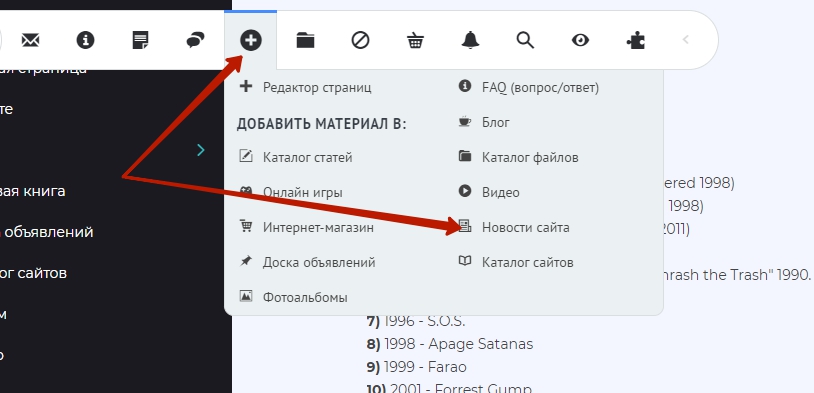Click the plus add-material toolbar icon
Image resolution: width=814 pixels, height=393 pixels.
[251, 40]
